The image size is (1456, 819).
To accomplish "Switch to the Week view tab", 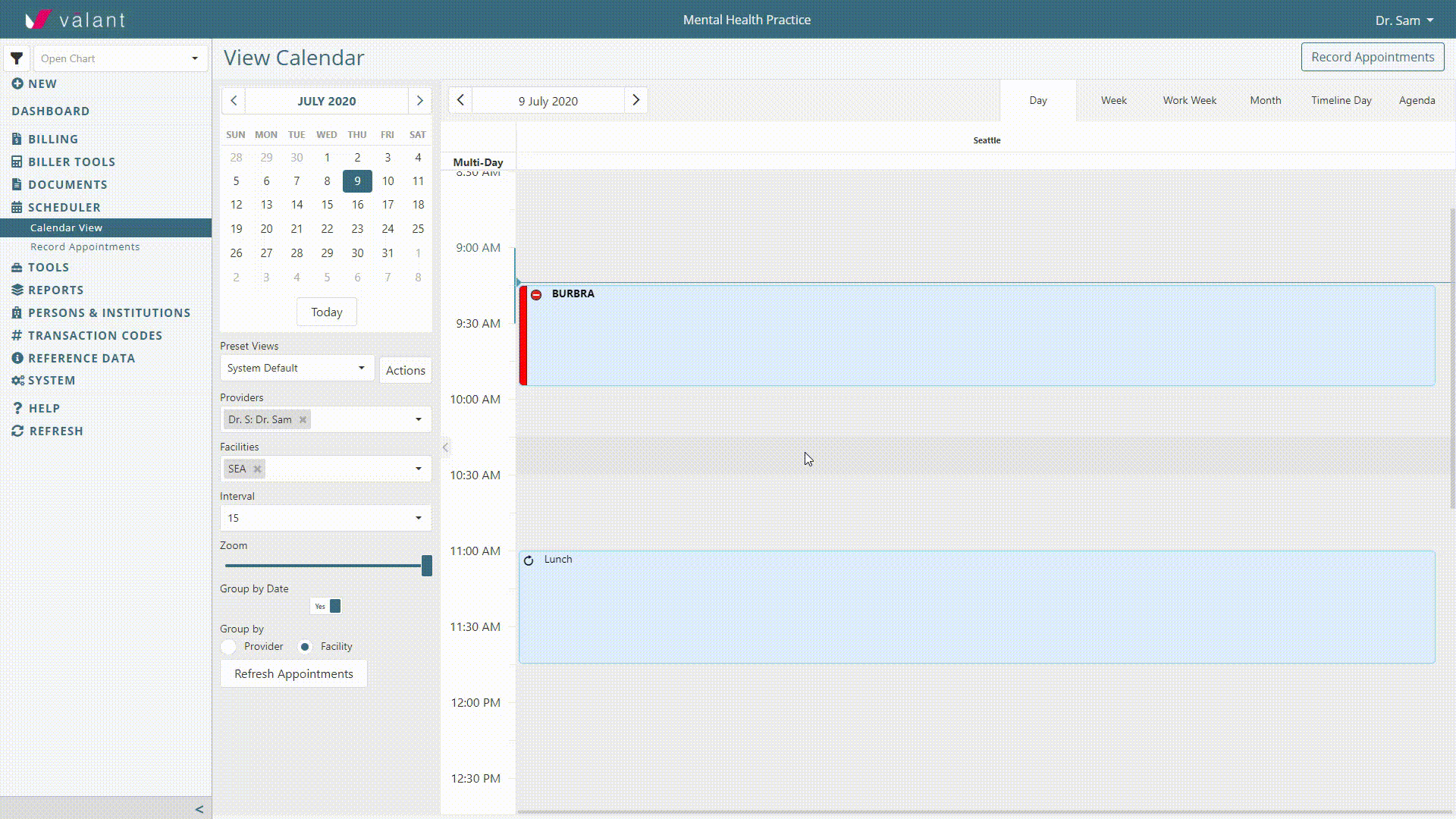I will tap(1113, 100).
